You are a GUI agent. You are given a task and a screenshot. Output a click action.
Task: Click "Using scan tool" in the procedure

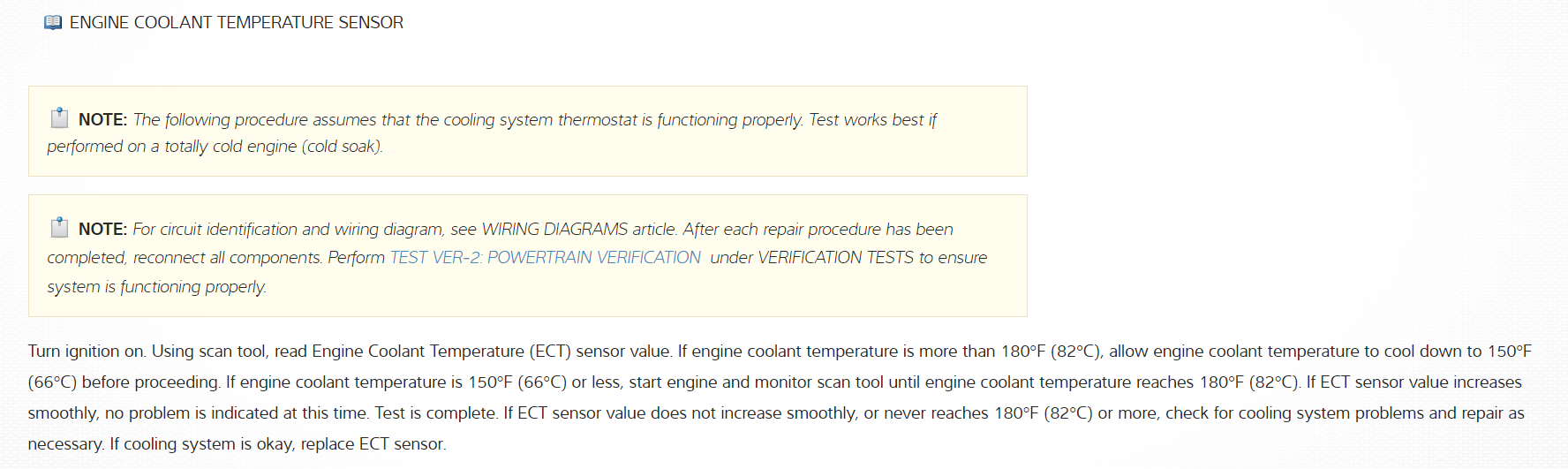point(208,352)
